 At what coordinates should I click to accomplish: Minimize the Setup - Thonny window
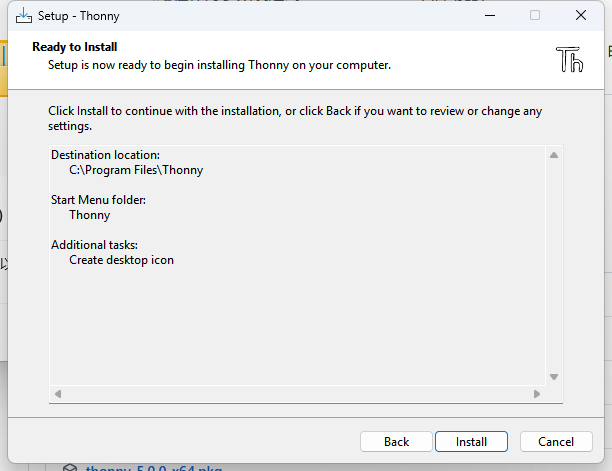coord(490,16)
